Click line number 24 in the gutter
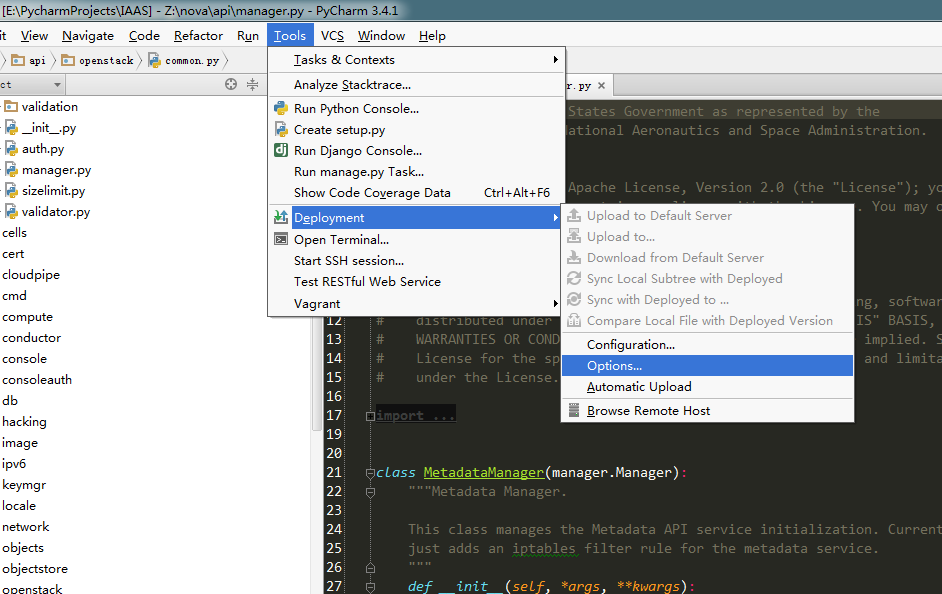Image resolution: width=942 pixels, height=594 pixels. point(333,529)
